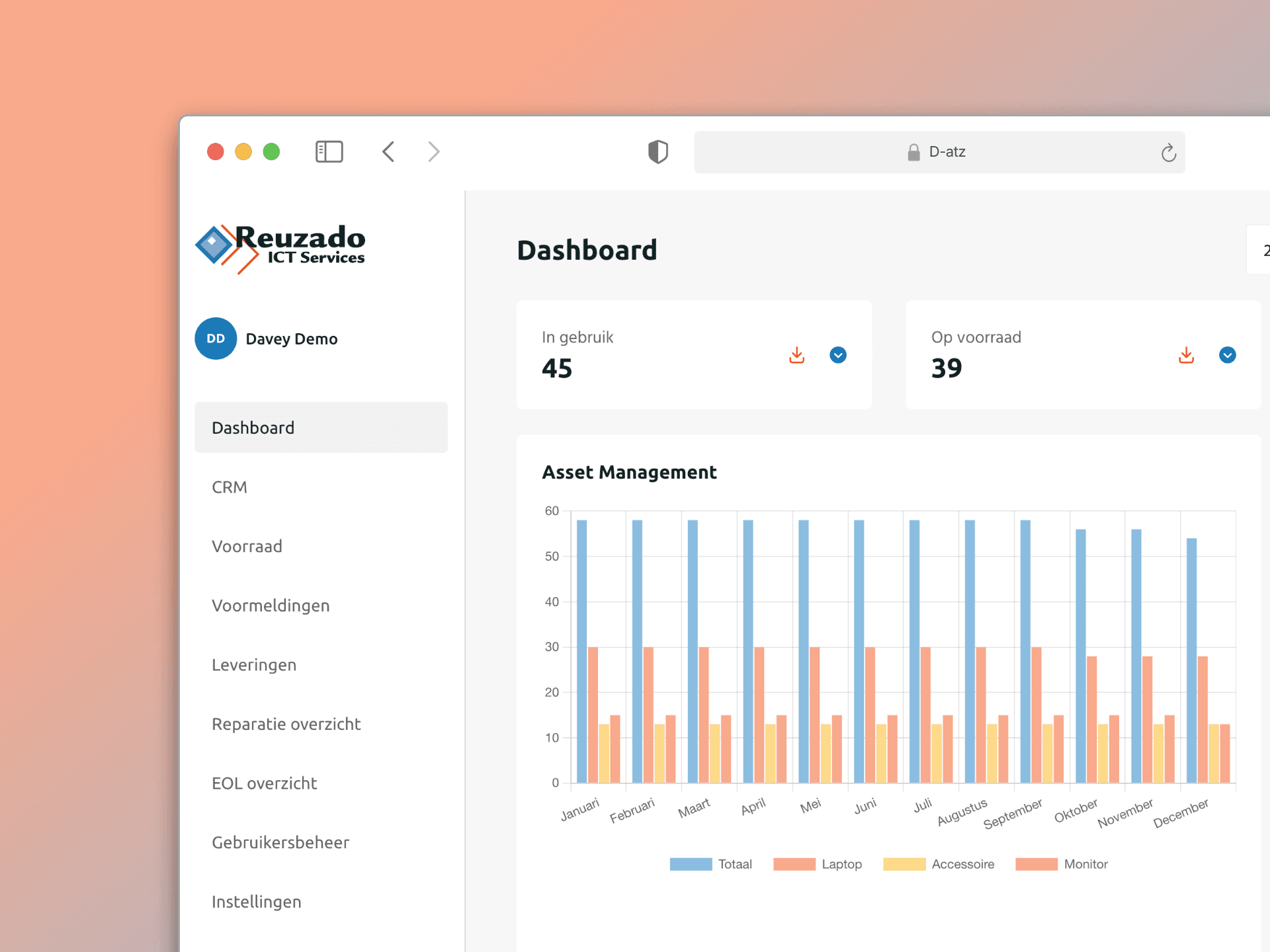Image resolution: width=1270 pixels, height=952 pixels.
Task: Expand the In gebruik card chevron
Action: point(837,355)
